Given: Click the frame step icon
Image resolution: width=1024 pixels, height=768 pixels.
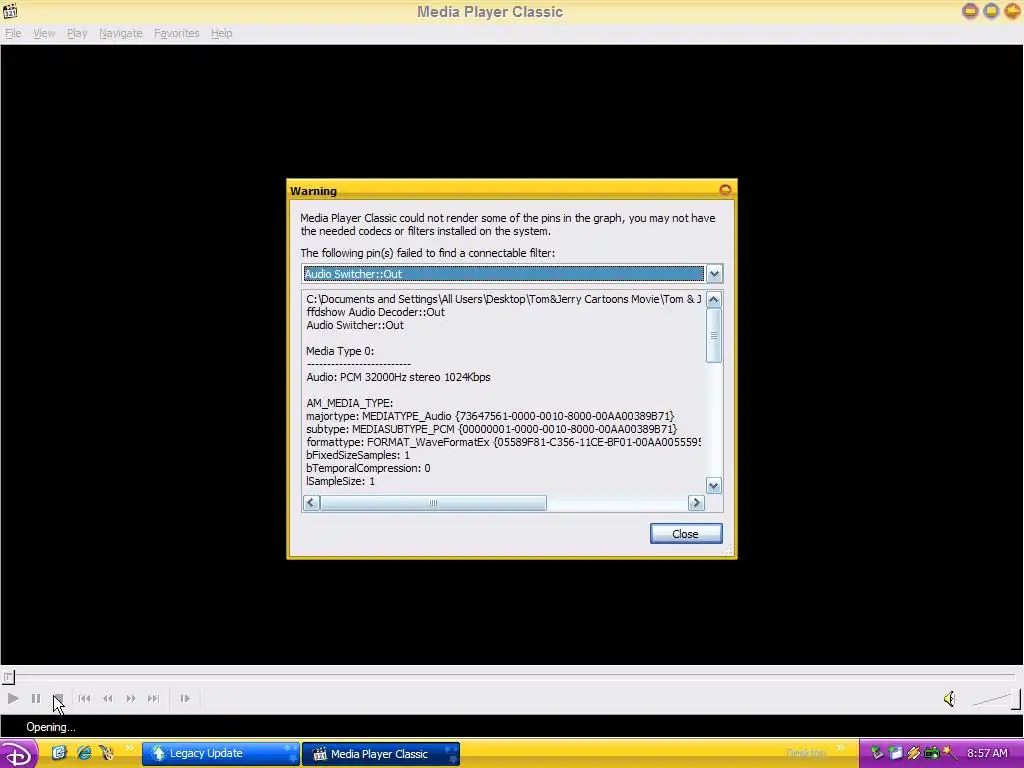Looking at the screenshot, I should tap(185, 698).
